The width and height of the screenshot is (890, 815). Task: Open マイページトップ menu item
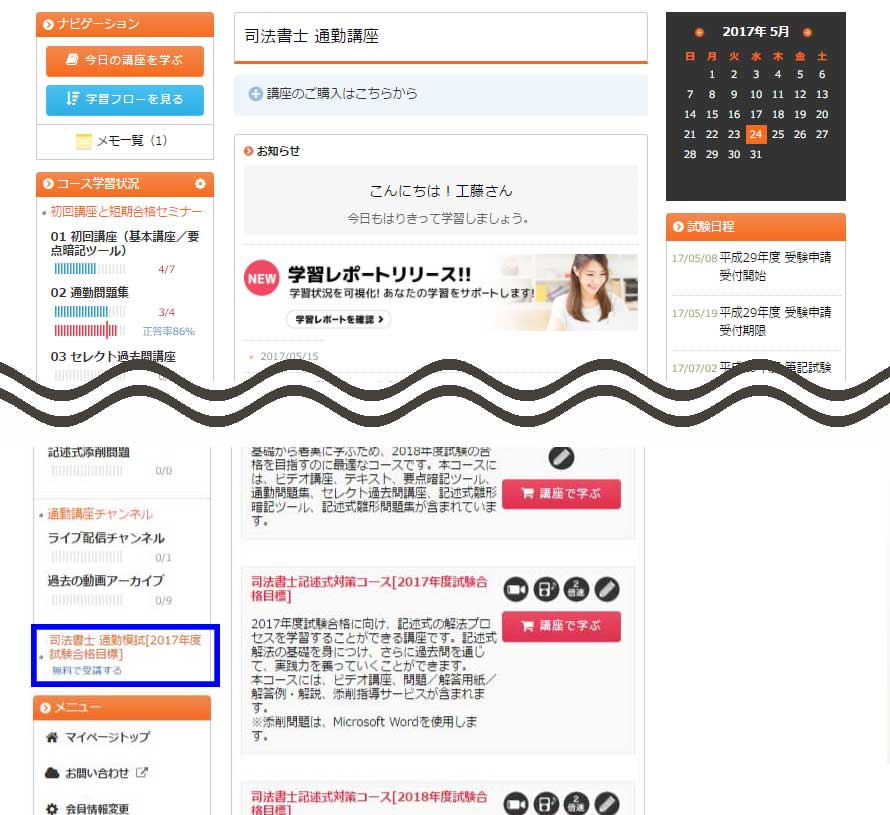click(x=107, y=737)
